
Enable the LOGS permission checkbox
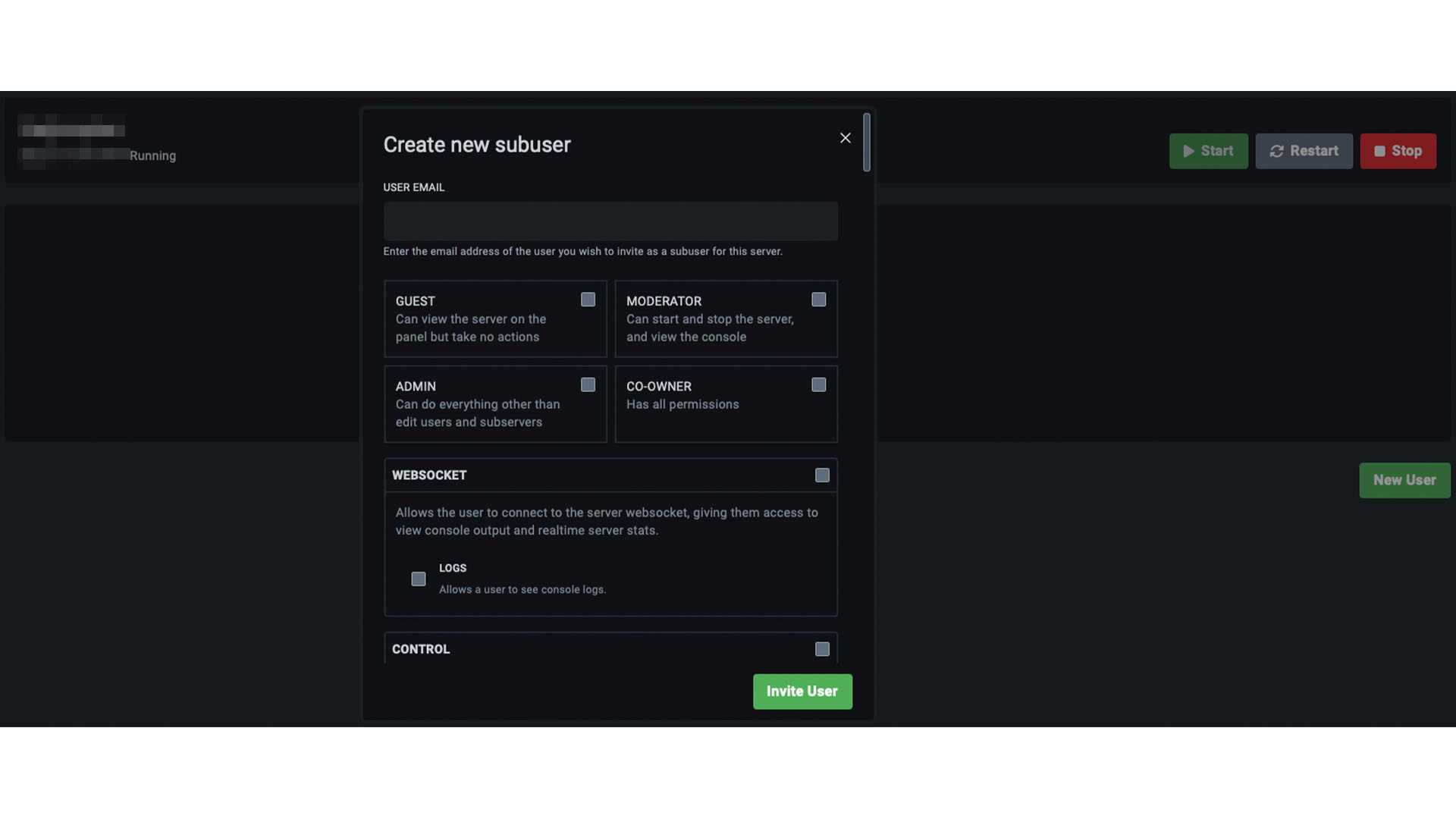pyautogui.click(x=418, y=578)
